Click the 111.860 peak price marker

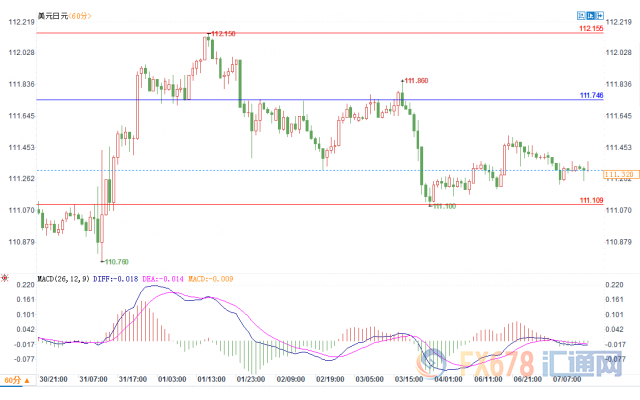[x=416, y=80]
